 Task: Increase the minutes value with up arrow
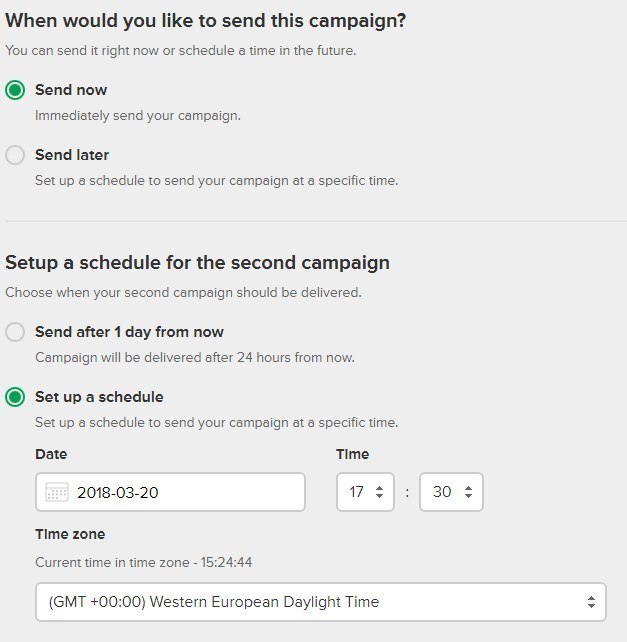(469, 488)
